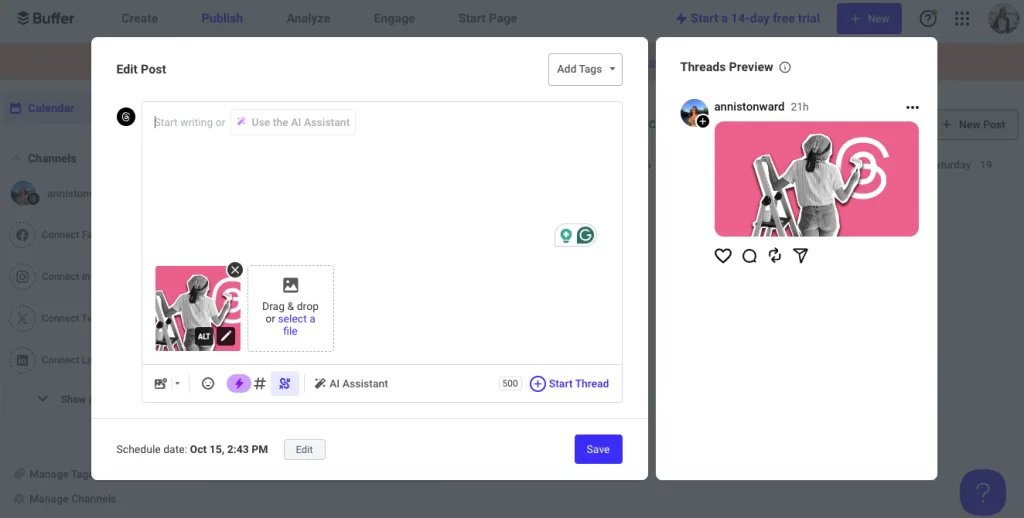
Task: Open the Add Tags dropdown
Action: tap(585, 69)
